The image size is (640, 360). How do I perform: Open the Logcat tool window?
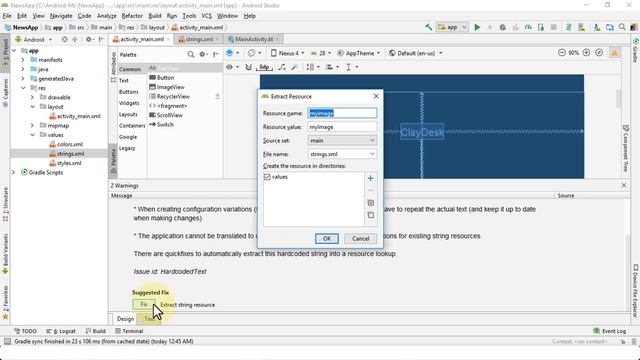point(61,331)
